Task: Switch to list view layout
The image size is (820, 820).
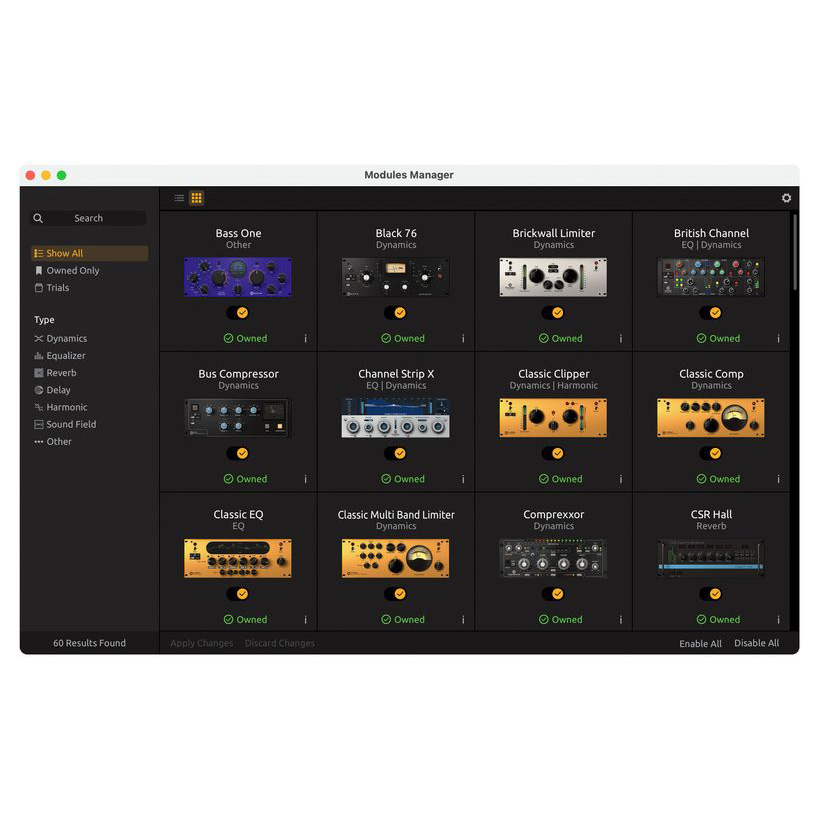Action: pyautogui.click(x=179, y=198)
